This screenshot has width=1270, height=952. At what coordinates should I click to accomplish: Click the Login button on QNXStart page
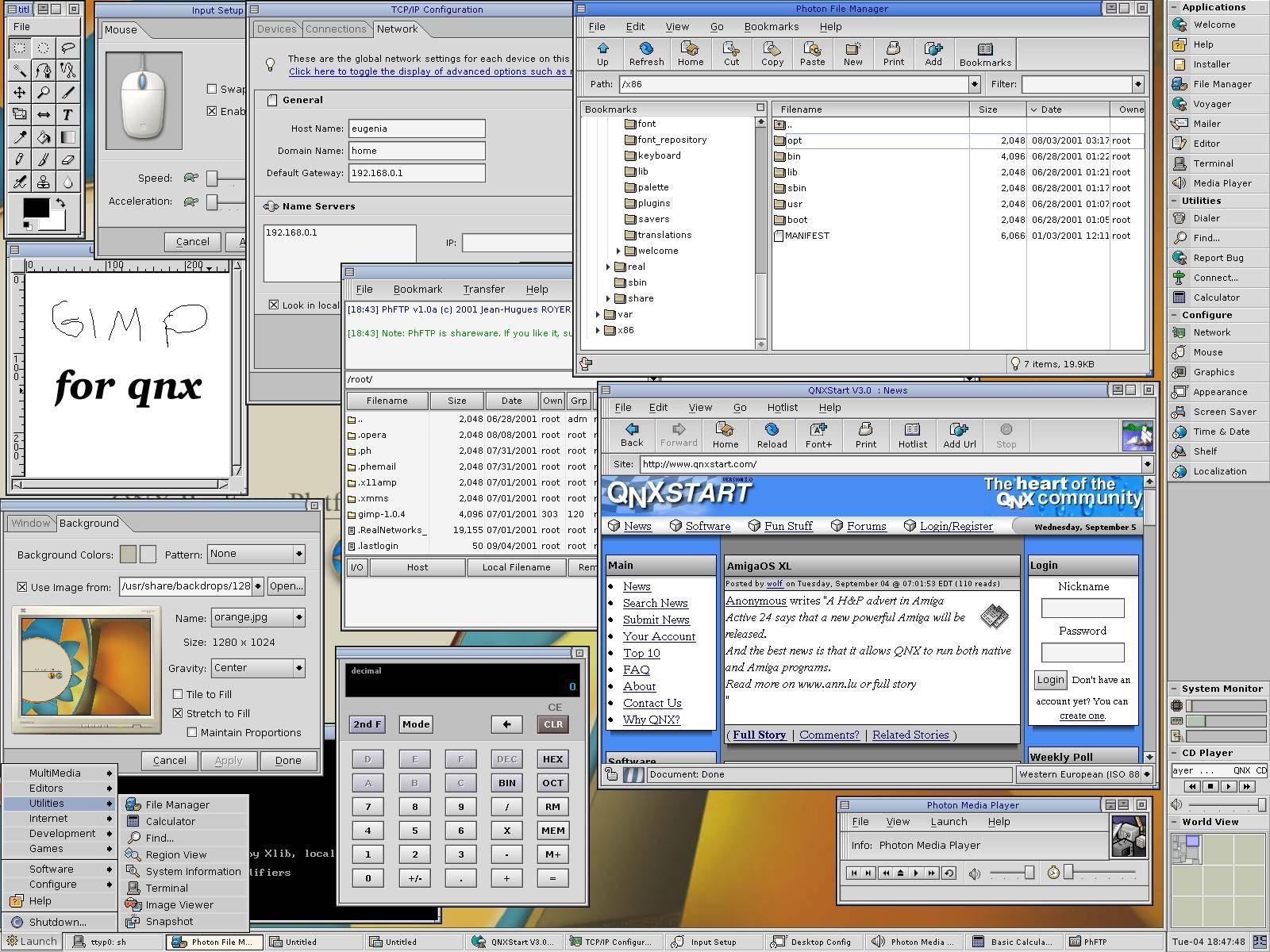1050,680
